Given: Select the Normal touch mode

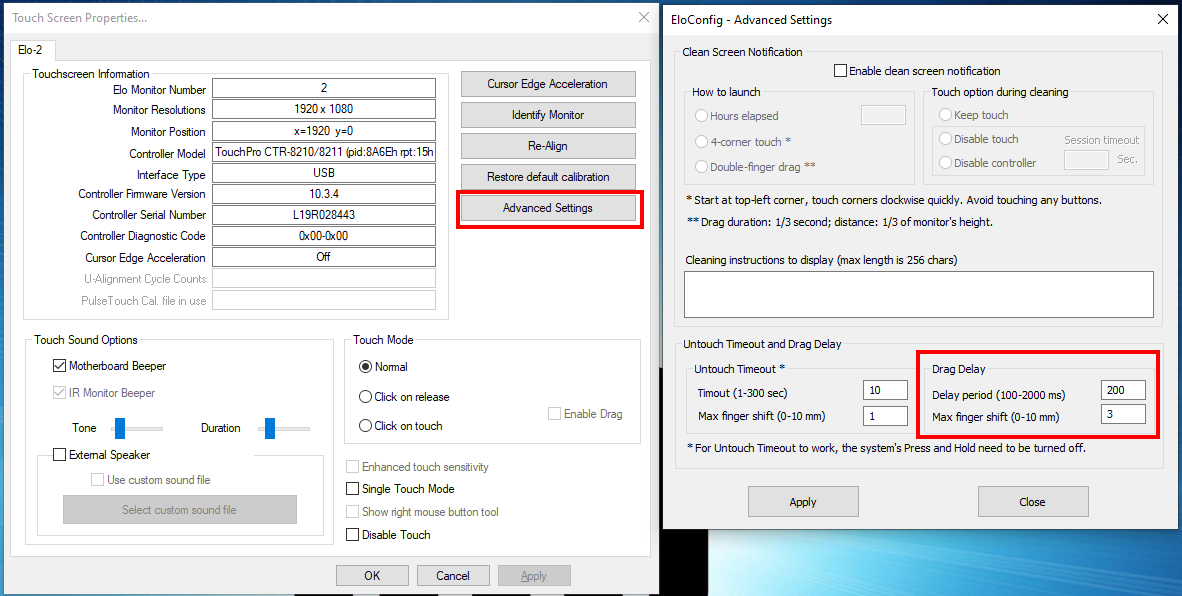Looking at the screenshot, I should pyautogui.click(x=366, y=367).
